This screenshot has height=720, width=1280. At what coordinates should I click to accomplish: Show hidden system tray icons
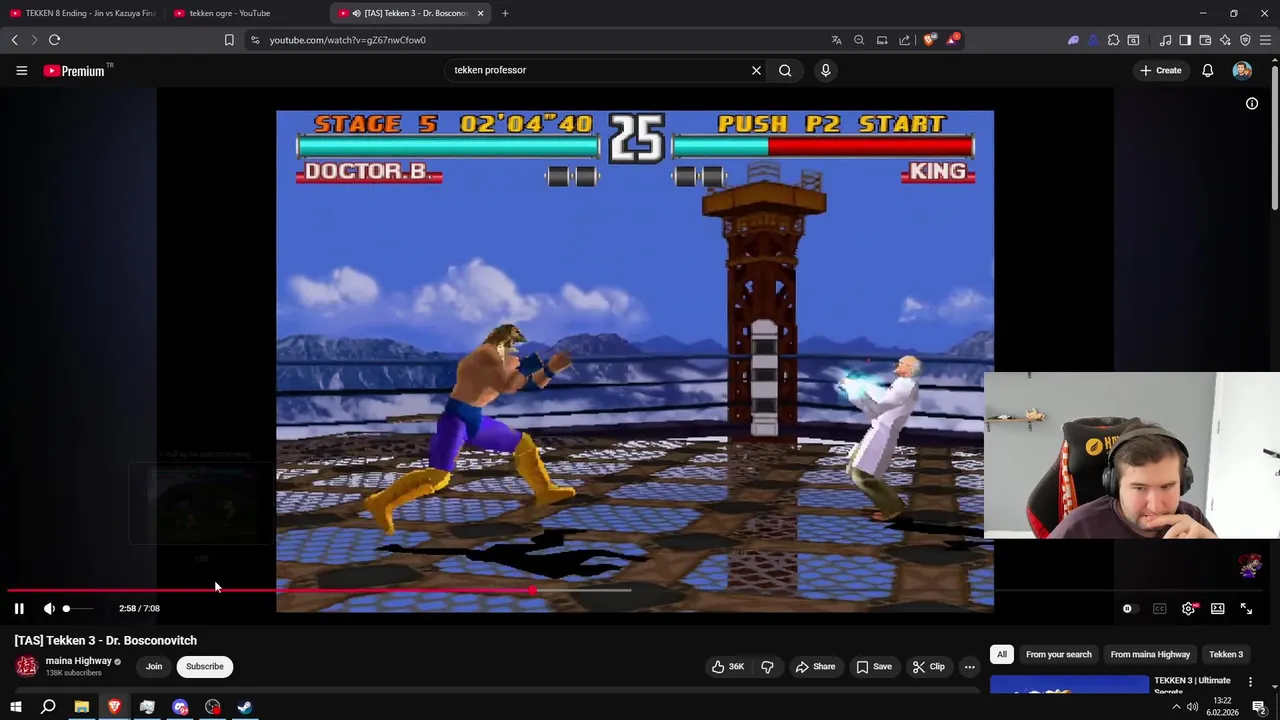pos(1176,707)
